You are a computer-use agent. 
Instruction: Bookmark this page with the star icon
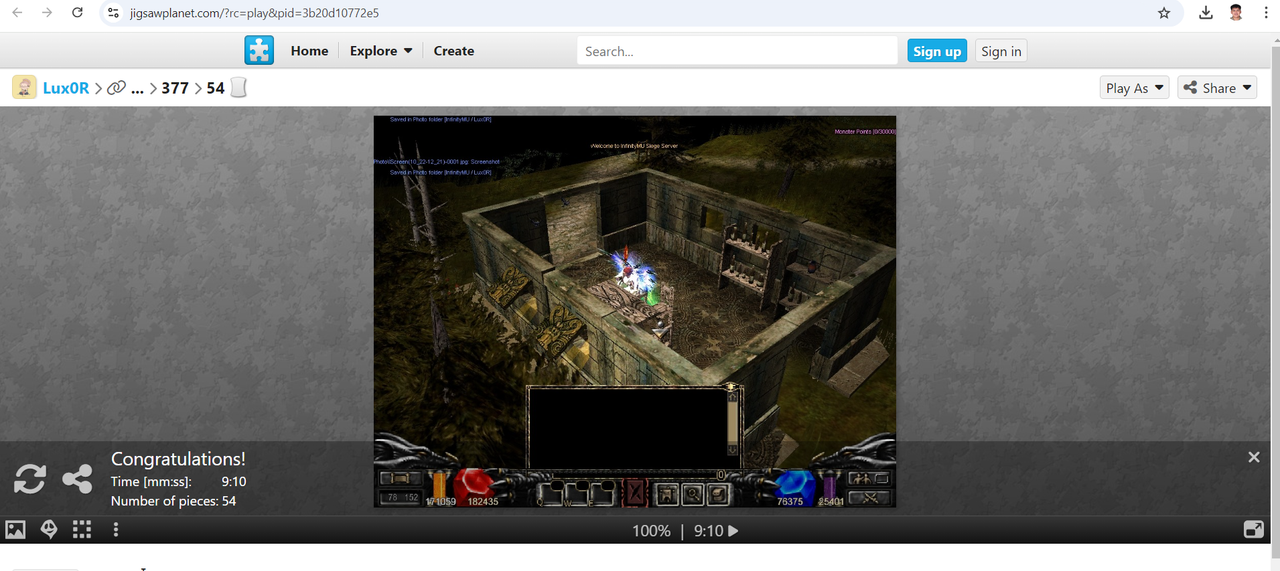[1164, 13]
